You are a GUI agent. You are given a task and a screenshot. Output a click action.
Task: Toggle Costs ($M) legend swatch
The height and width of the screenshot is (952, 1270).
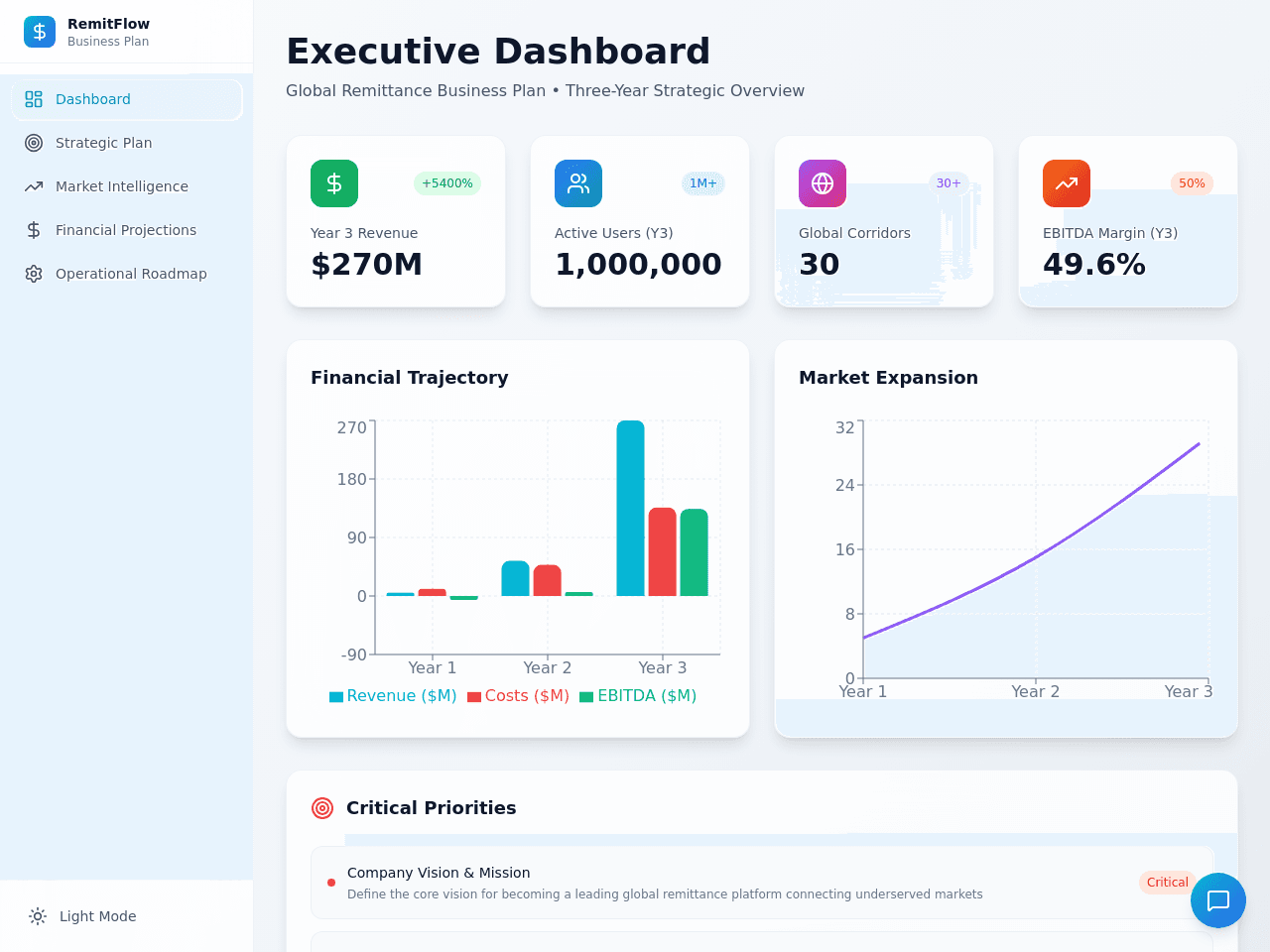point(474,696)
